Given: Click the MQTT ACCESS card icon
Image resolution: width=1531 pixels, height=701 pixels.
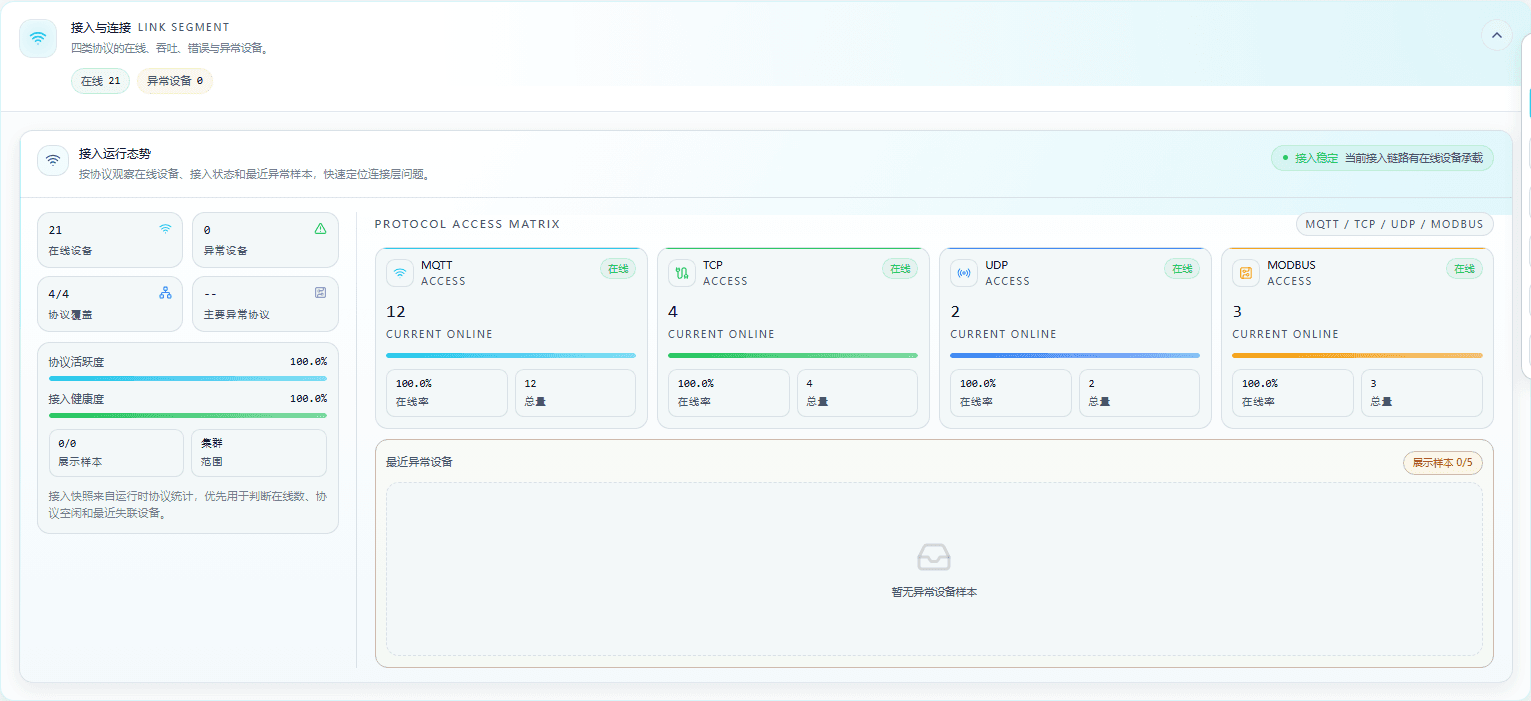Looking at the screenshot, I should coord(400,273).
